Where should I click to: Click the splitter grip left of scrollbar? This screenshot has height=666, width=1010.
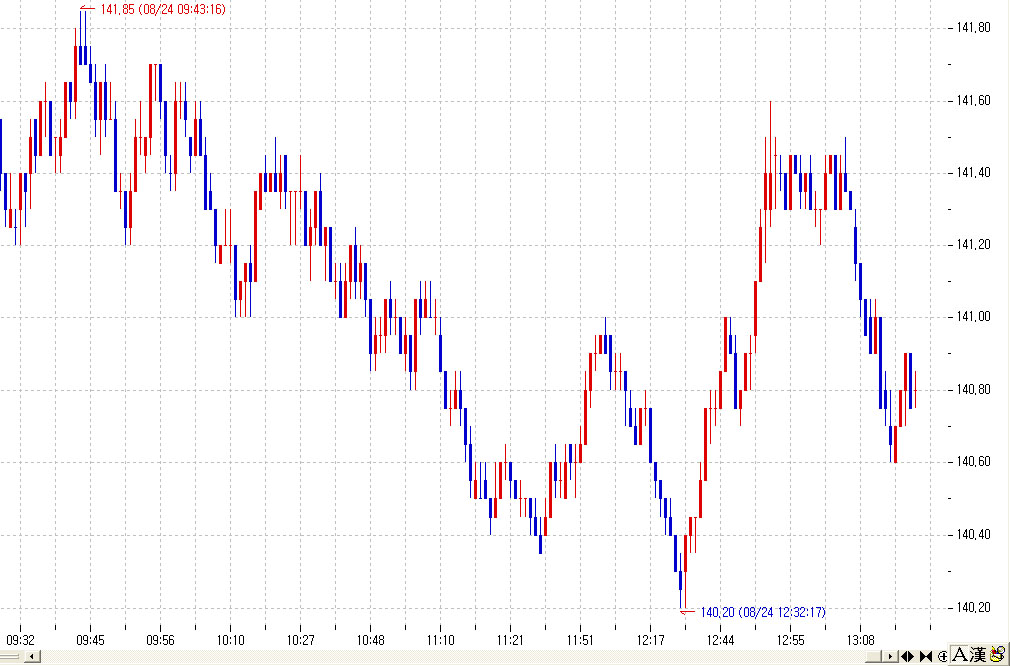tap(10, 657)
